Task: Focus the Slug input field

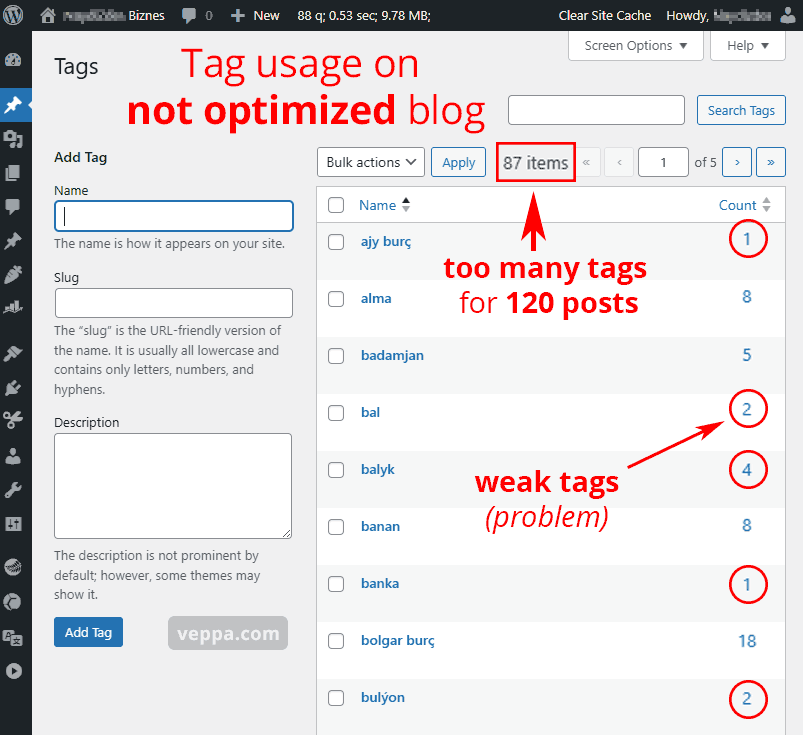Action: tap(174, 303)
